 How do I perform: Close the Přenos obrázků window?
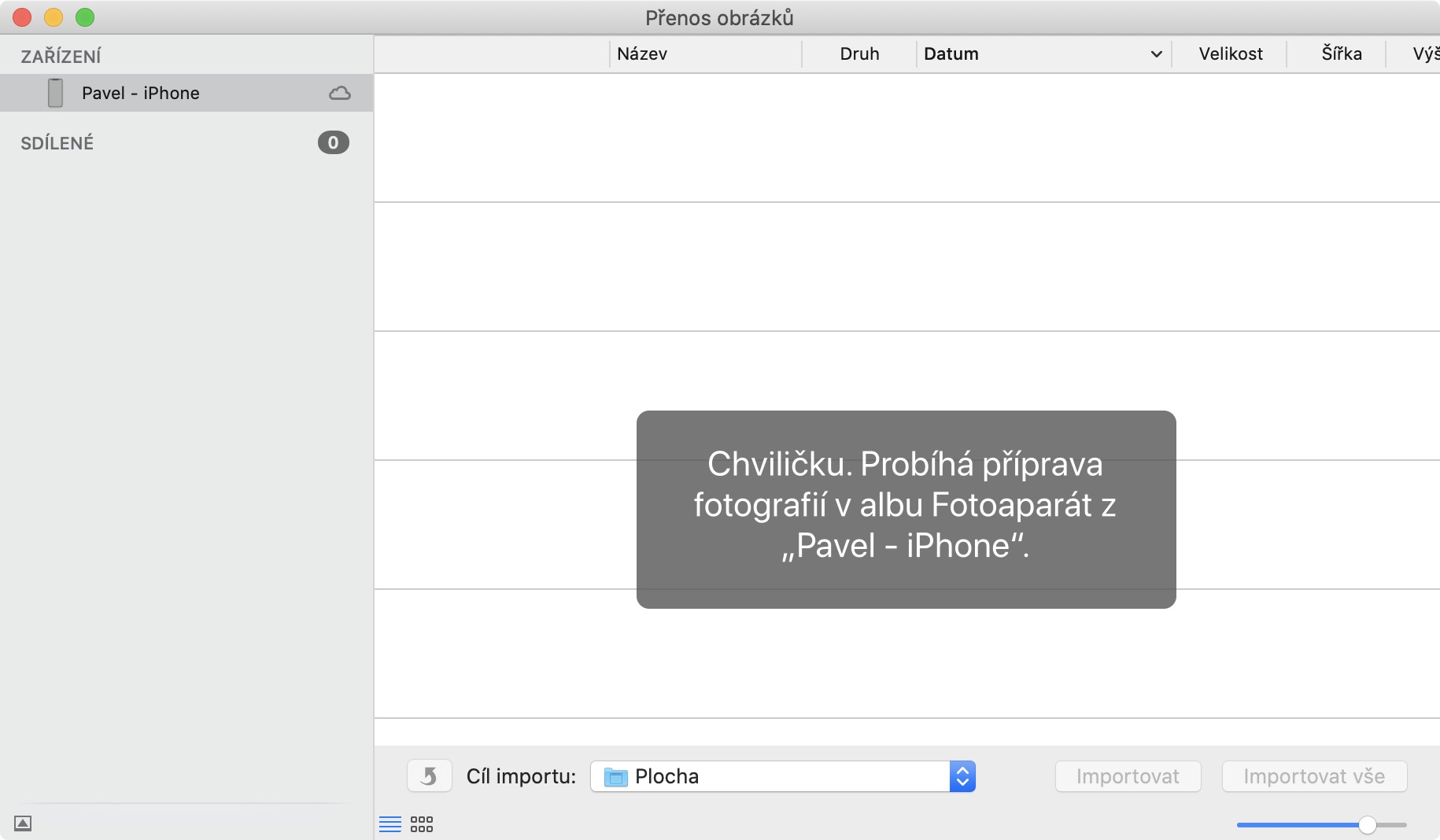[22, 17]
